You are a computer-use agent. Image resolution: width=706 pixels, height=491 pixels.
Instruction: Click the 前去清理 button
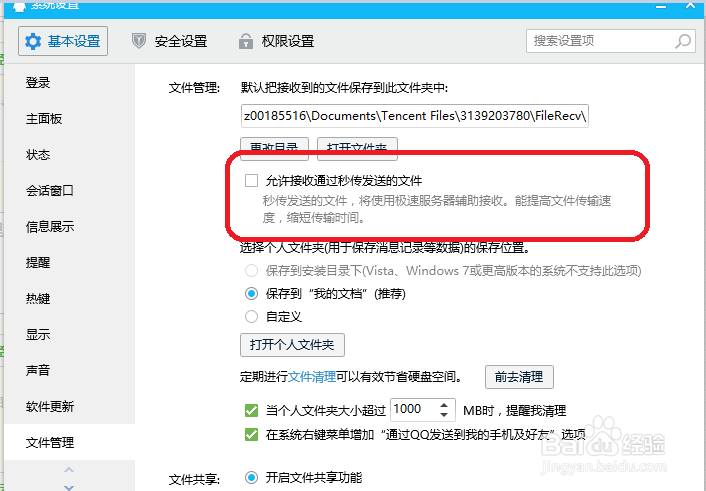pyautogui.click(x=519, y=377)
